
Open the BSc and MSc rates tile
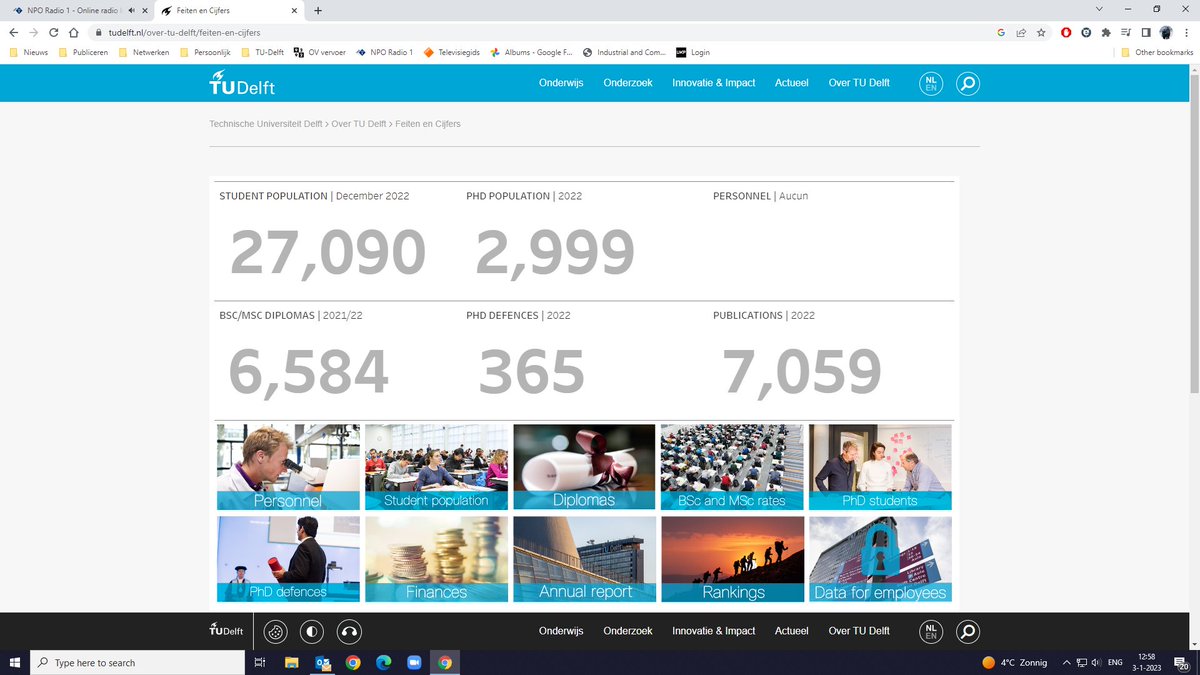[732, 467]
